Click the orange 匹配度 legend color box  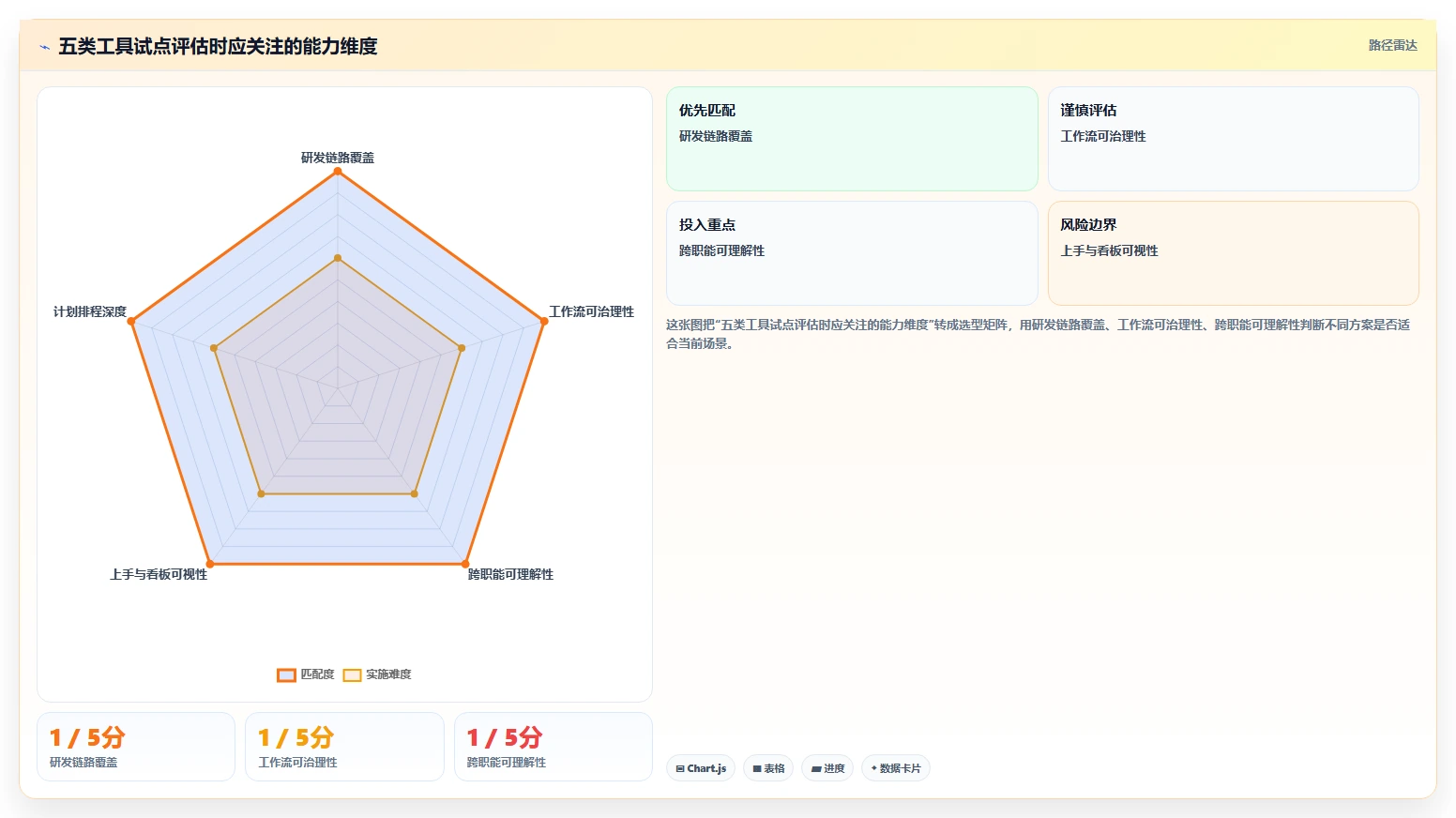[286, 674]
